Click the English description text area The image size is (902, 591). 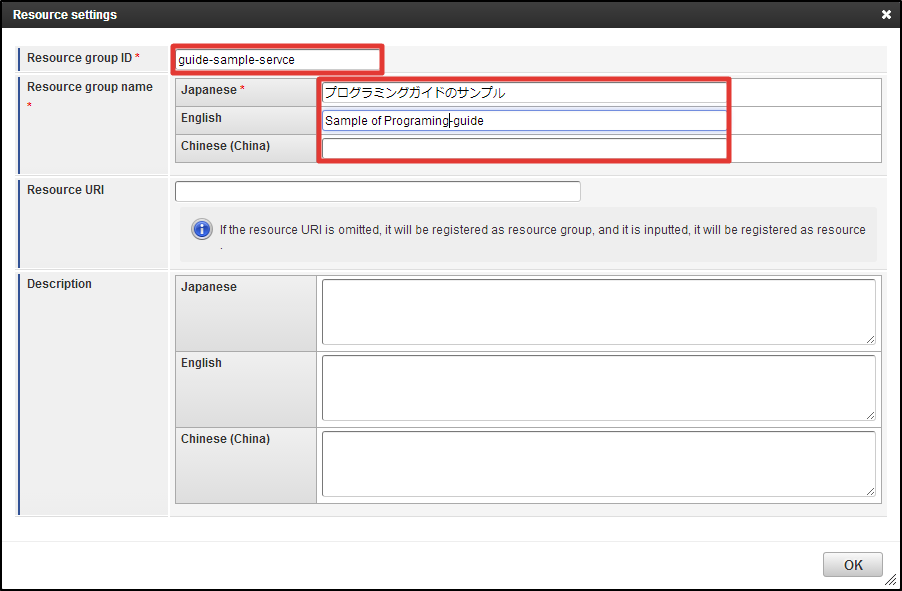coord(599,388)
